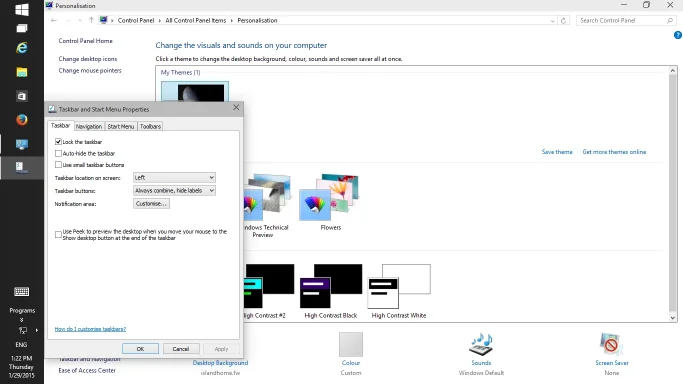Expand the Control Panel breadcrumb arrow
Viewport: 683px width, 384px height.
(159, 20)
